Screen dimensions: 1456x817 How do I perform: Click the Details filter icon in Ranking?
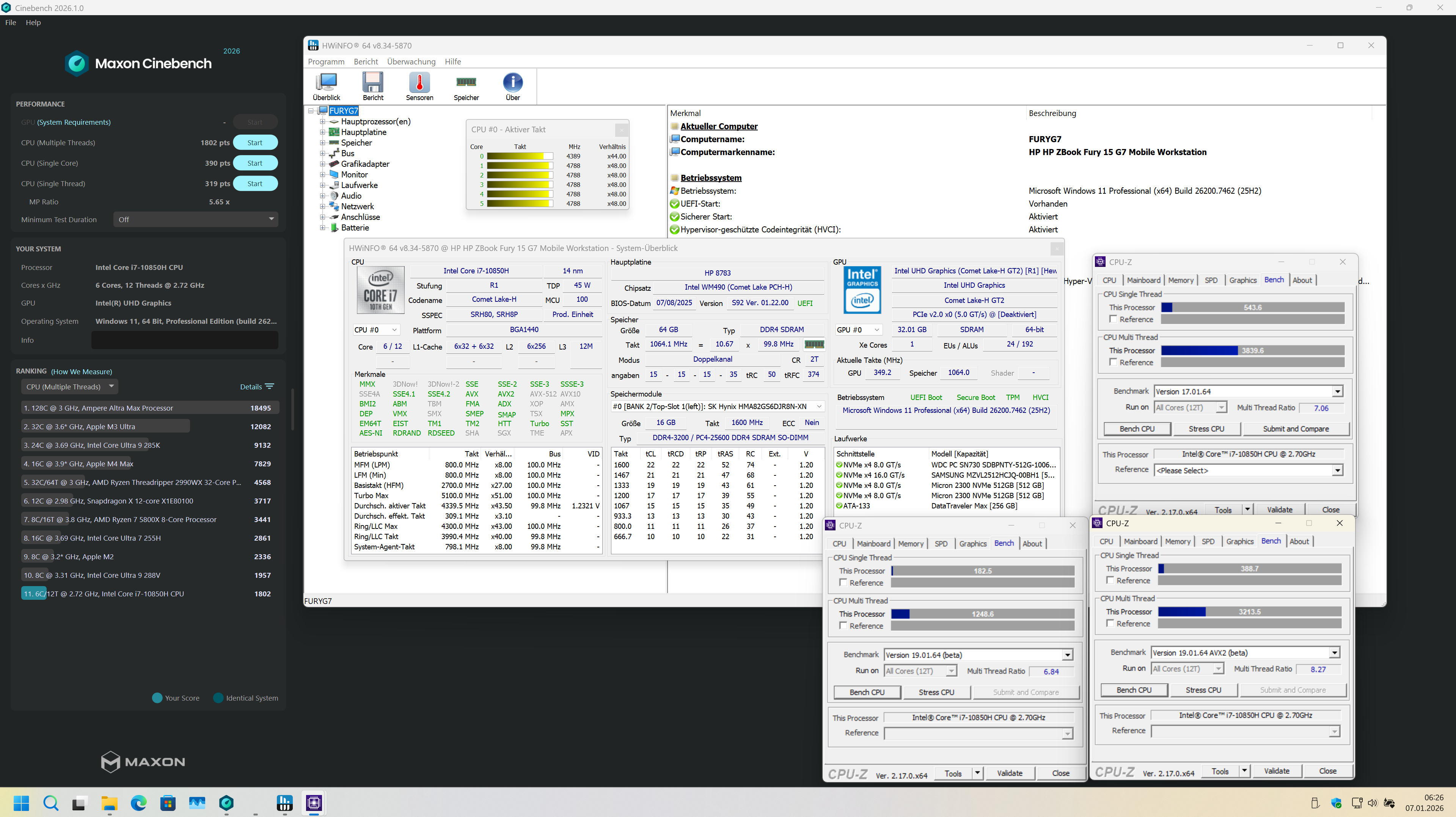click(x=269, y=386)
